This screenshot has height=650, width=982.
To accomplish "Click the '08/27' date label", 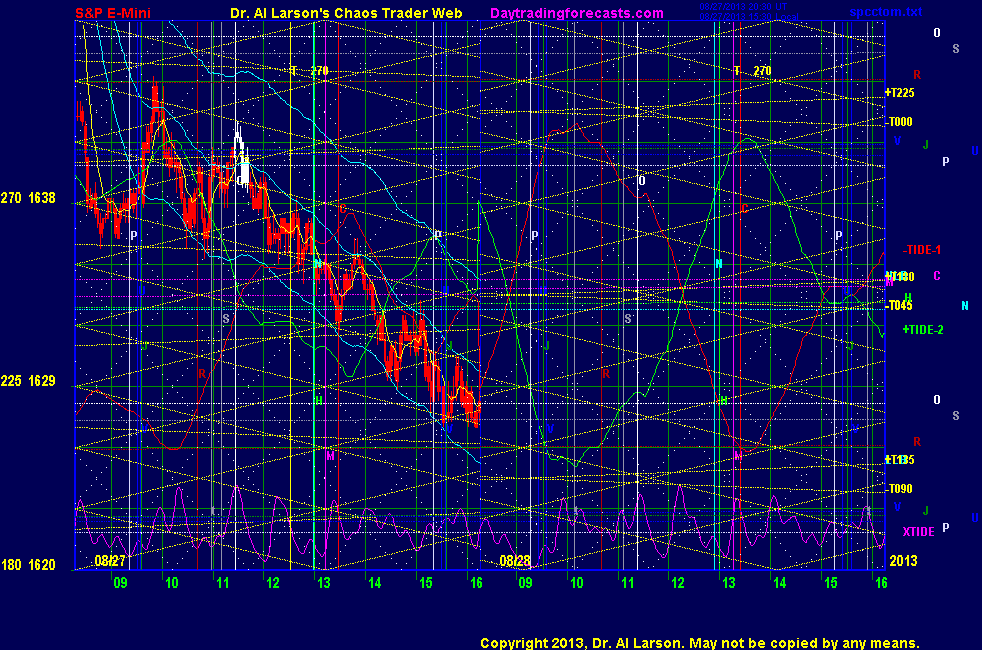I will tap(110, 560).
